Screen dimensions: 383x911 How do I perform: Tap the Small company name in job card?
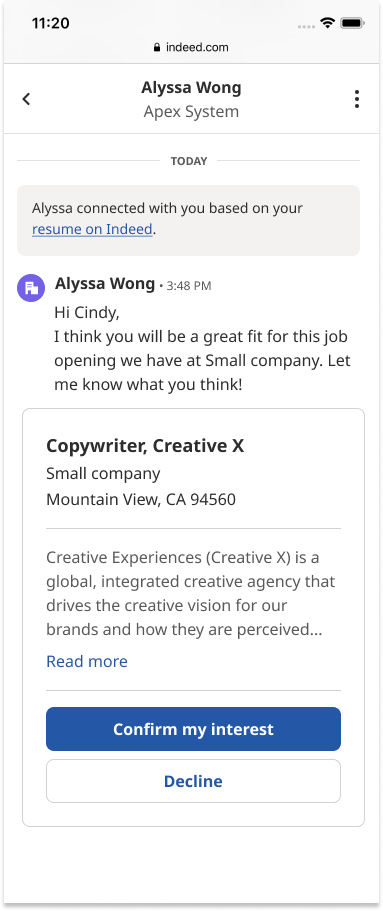click(x=103, y=474)
